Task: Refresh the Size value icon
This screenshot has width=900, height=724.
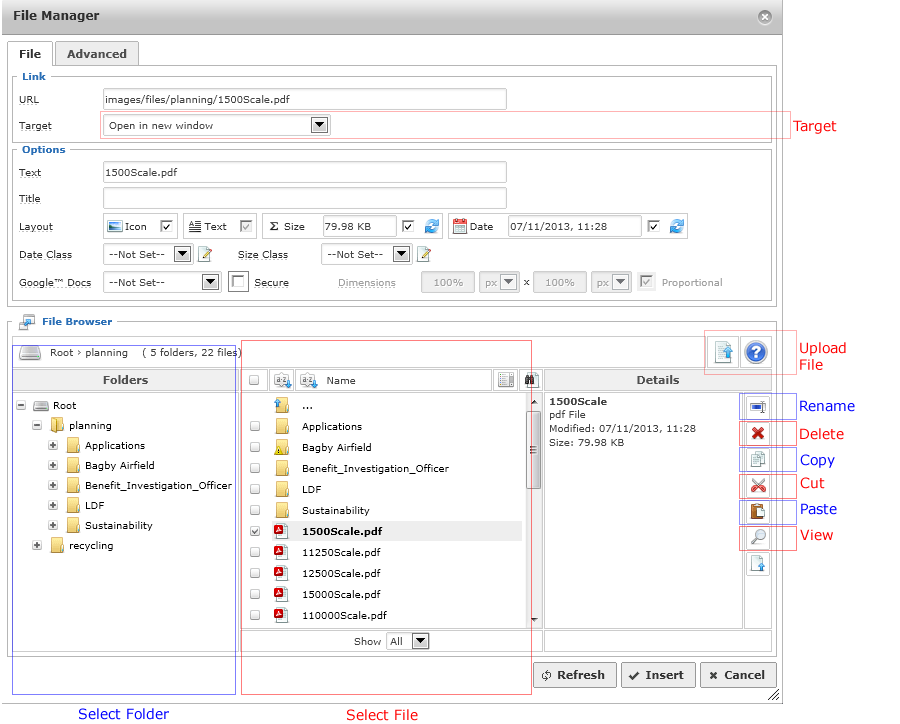Action: pyautogui.click(x=432, y=226)
